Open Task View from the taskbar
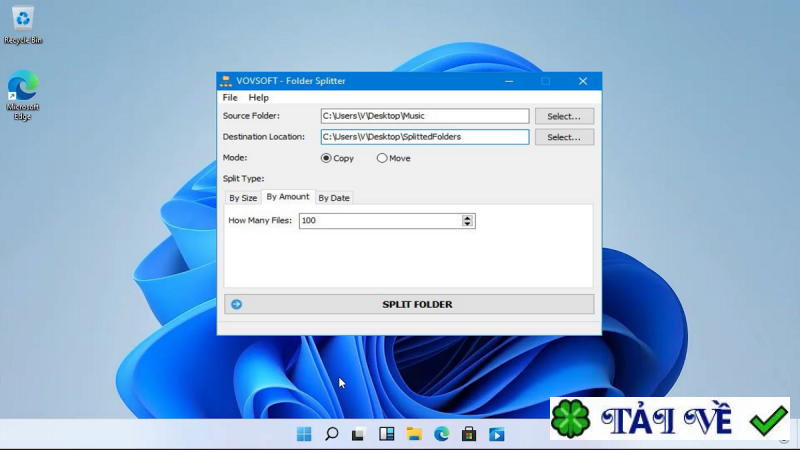Screen dimensions: 800x450 click(359, 434)
